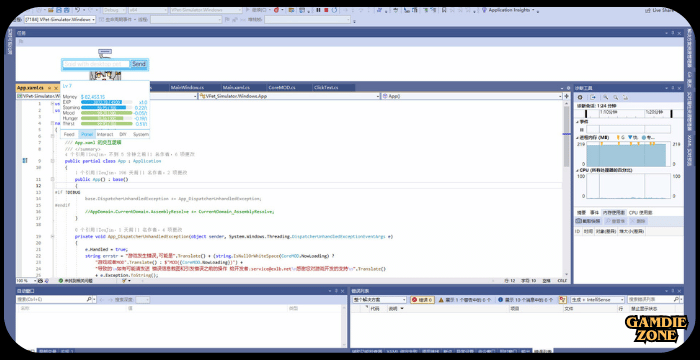Open the build + IntelliSense source dropdown

point(597,300)
